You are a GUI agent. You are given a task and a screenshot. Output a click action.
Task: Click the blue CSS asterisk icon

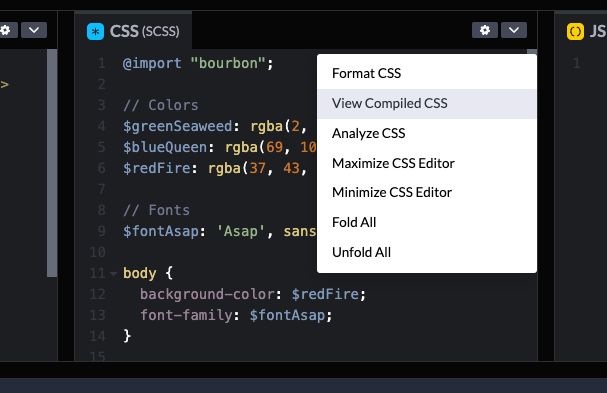point(95,31)
